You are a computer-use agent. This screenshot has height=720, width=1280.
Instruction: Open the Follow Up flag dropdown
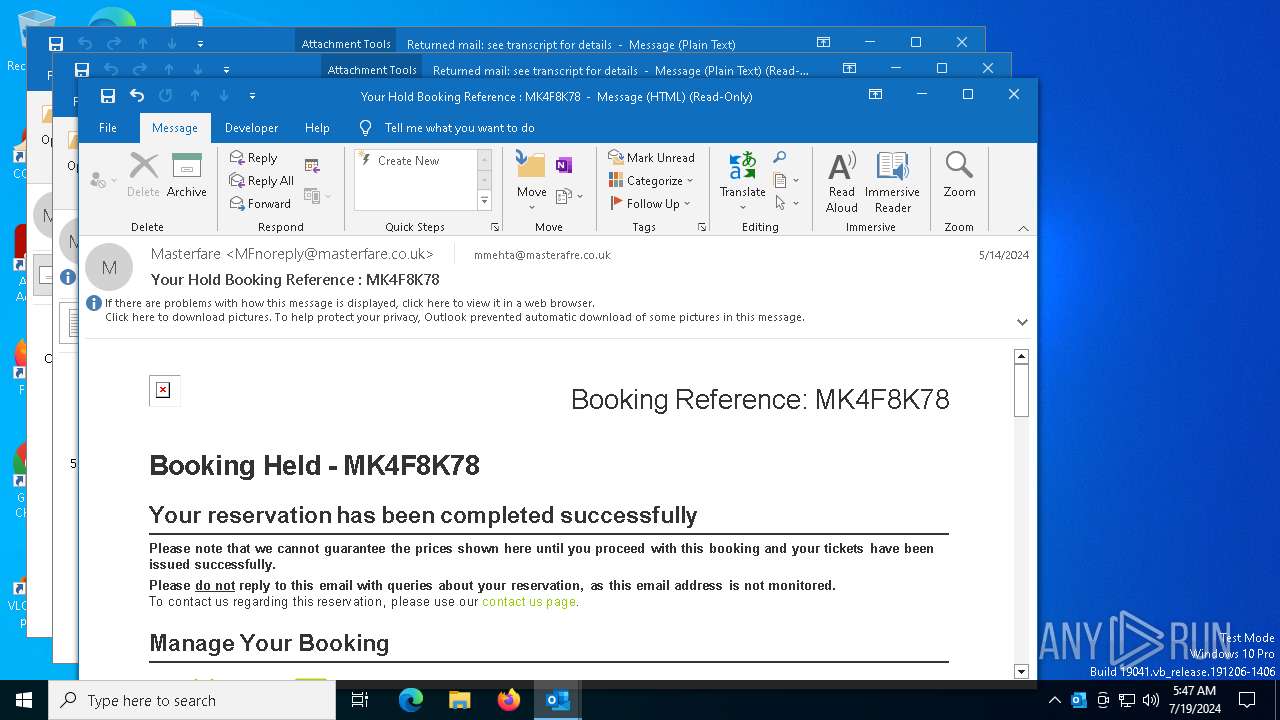651,204
